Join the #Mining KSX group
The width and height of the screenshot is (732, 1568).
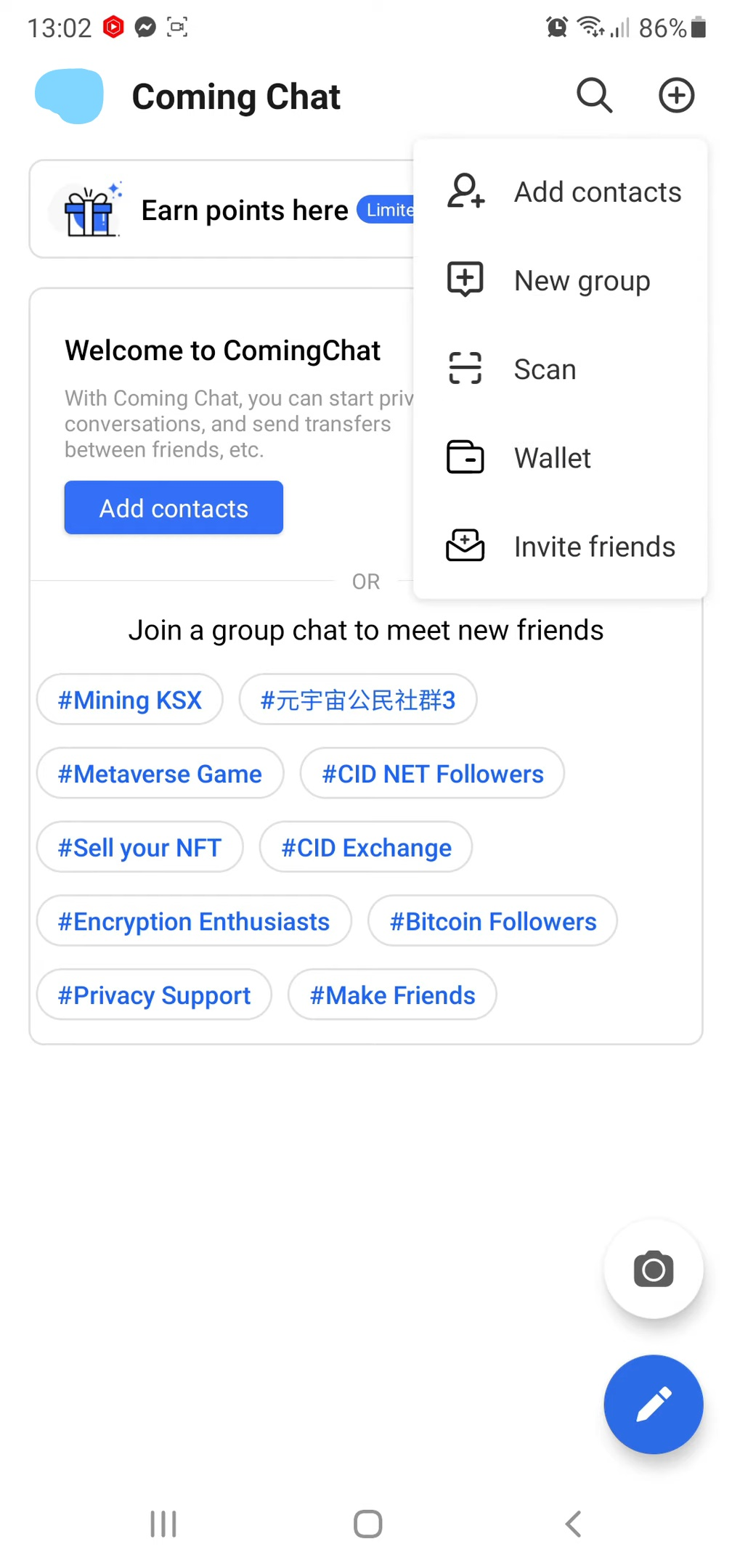pyautogui.click(x=130, y=700)
